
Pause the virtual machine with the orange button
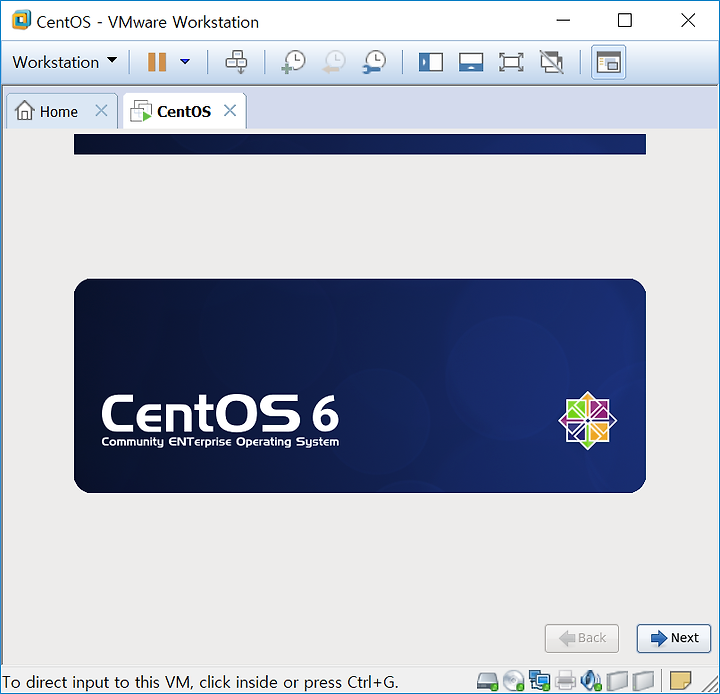click(157, 62)
